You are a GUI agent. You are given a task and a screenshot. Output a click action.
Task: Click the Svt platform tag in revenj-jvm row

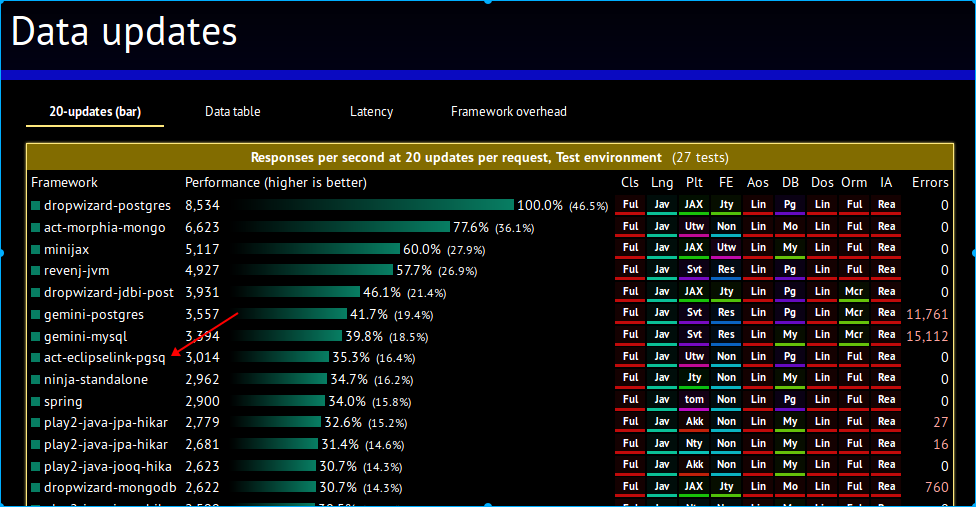(x=694, y=269)
